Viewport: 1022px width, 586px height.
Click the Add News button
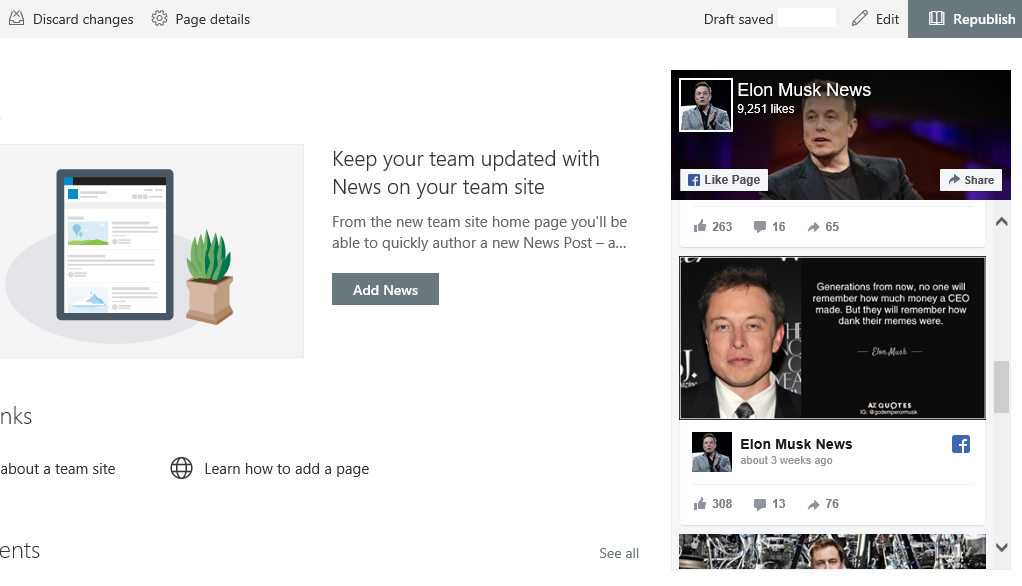385,289
